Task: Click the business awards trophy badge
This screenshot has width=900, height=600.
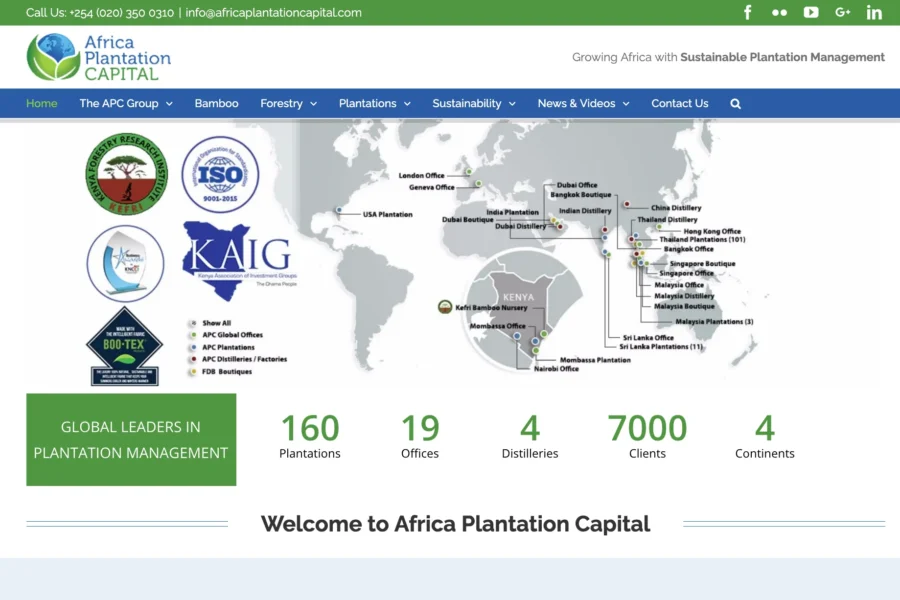Action: click(x=125, y=264)
